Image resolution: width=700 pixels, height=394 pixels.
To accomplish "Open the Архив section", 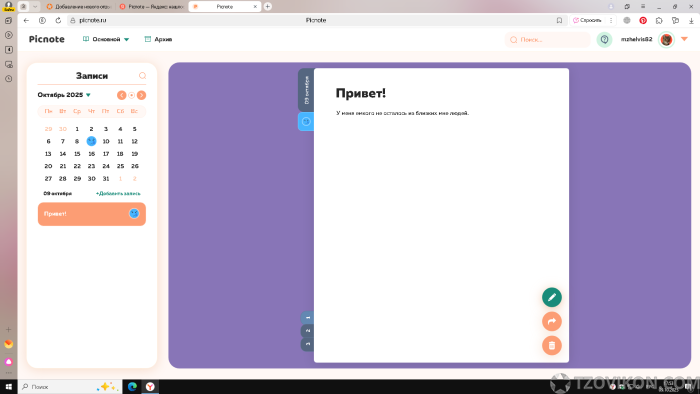I will tap(158, 39).
